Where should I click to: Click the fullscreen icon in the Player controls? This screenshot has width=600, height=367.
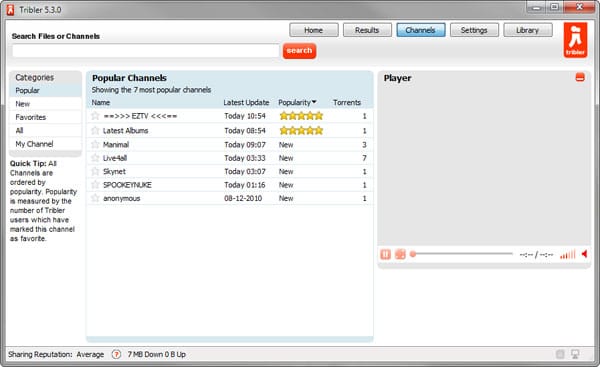point(400,254)
